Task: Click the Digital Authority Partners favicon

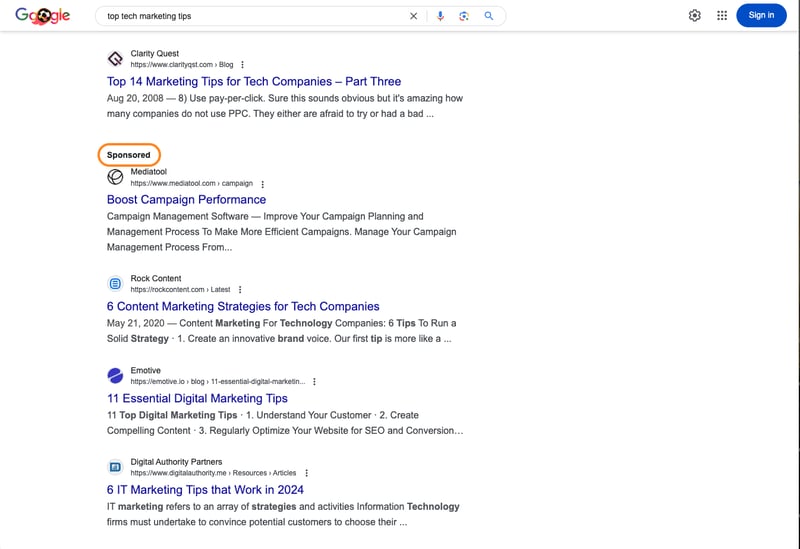Action: (115, 467)
